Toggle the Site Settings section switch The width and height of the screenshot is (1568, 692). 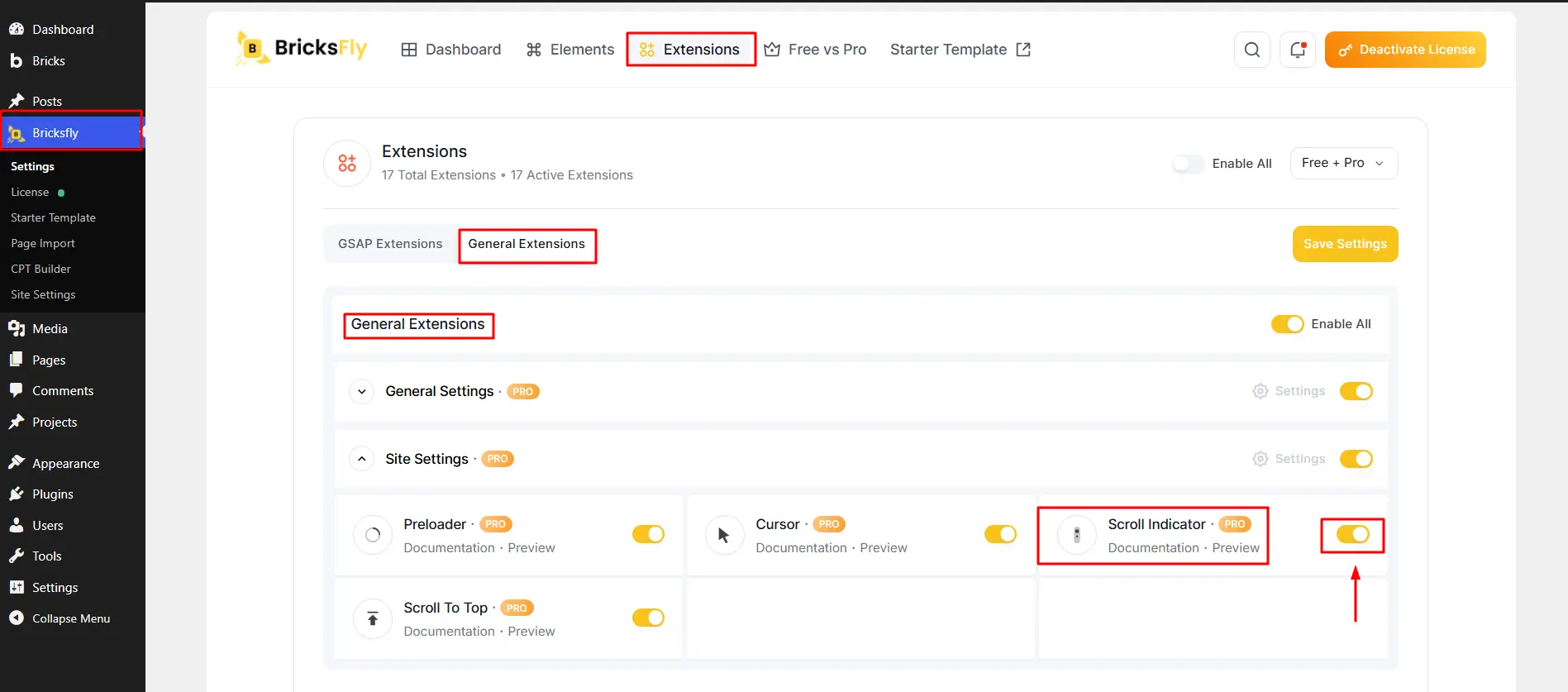pos(1356,459)
